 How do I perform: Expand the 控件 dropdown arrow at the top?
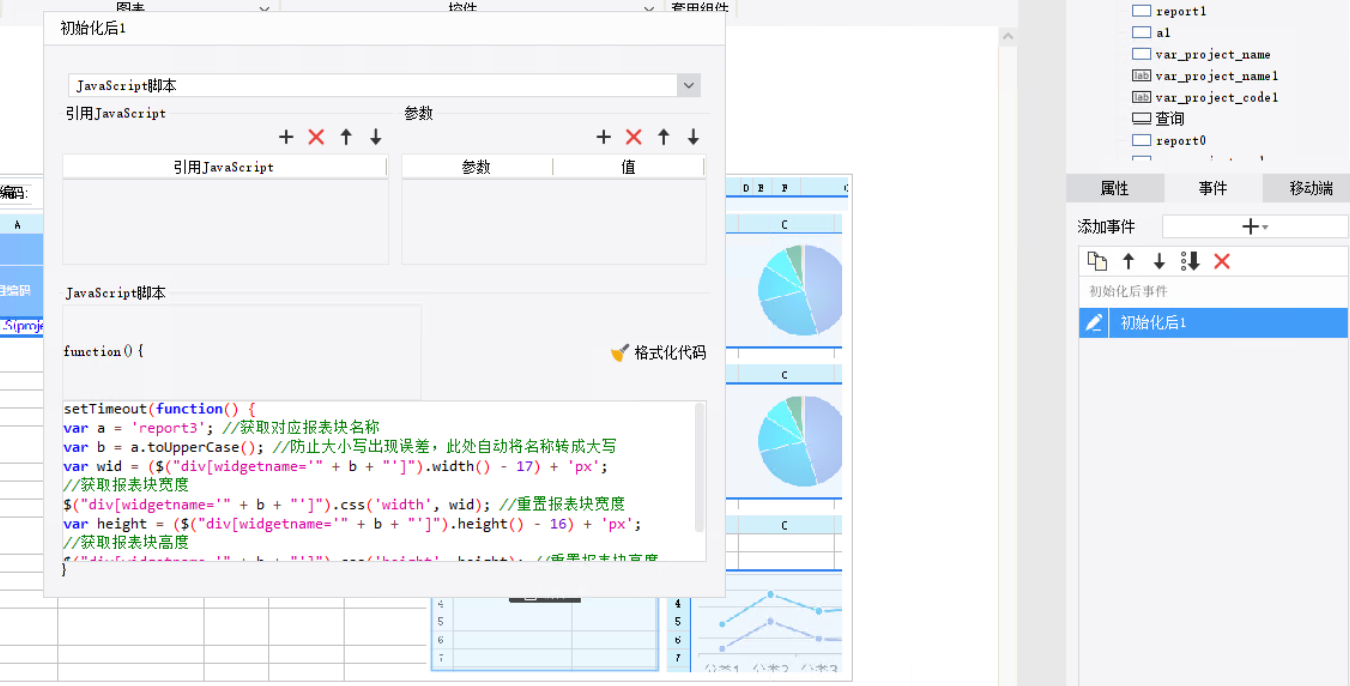point(649,8)
